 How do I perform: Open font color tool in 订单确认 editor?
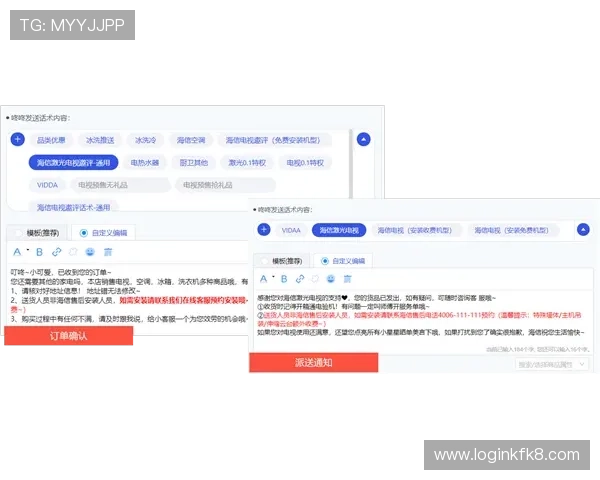17,252
